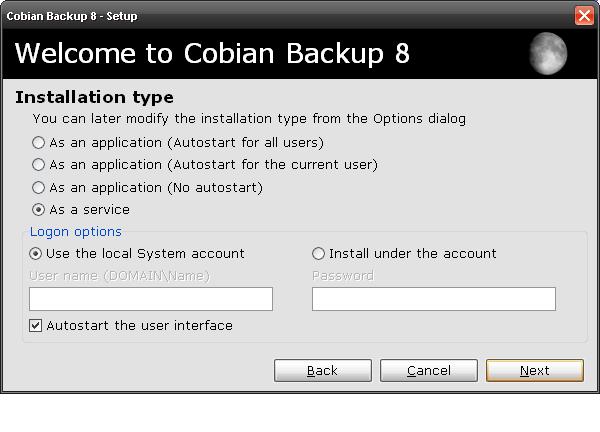Toggle 'Autostart the user interface' checkbox

click(36, 326)
